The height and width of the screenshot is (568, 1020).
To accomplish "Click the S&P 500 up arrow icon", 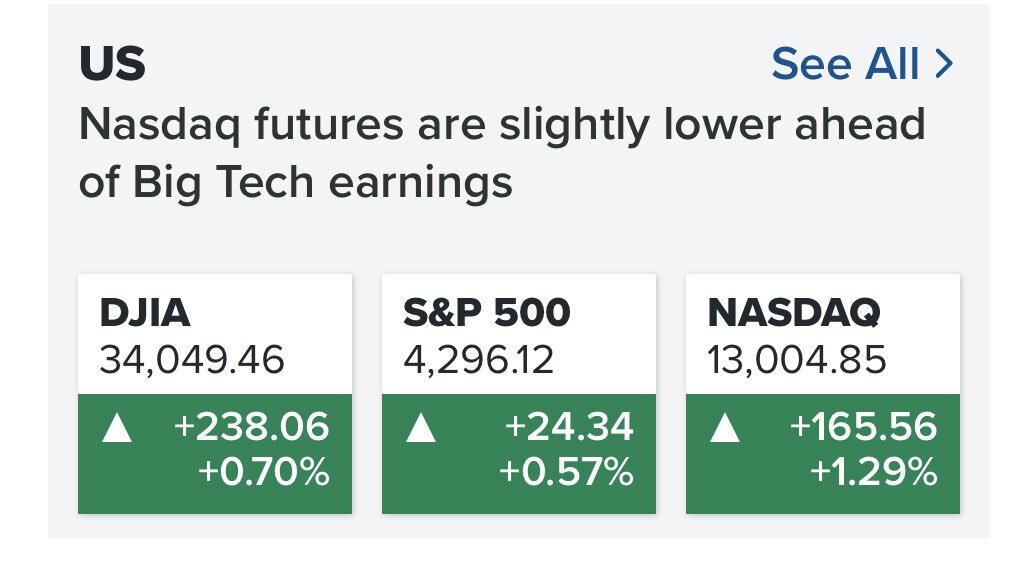I will (x=421, y=428).
